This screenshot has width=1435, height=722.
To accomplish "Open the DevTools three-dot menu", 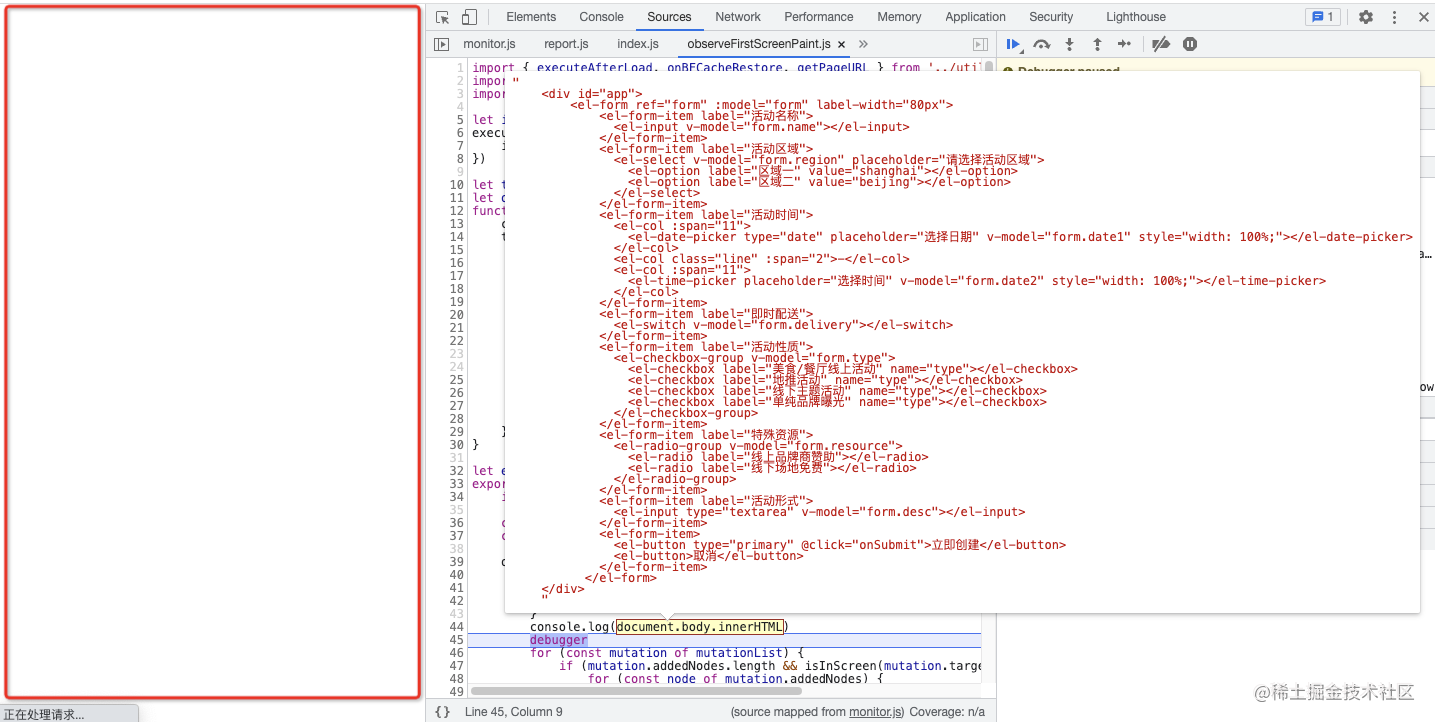I will point(1395,17).
